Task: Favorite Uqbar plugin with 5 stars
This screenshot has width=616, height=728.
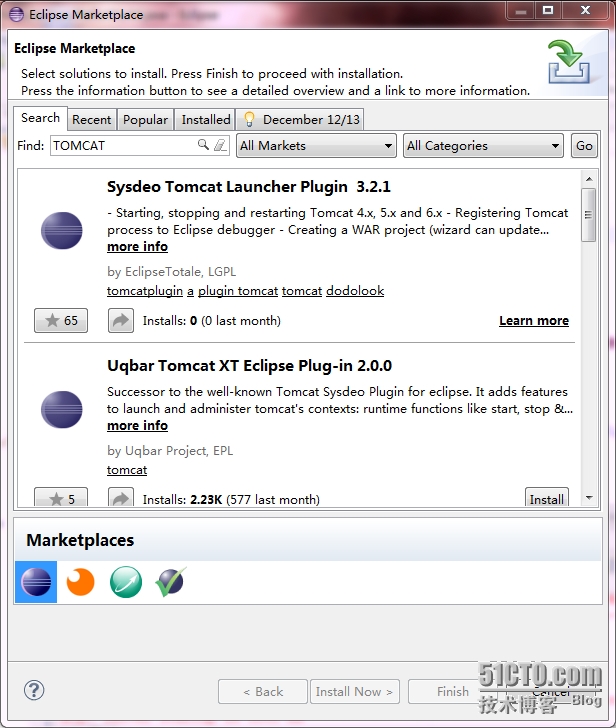Action: click(61, 498)
